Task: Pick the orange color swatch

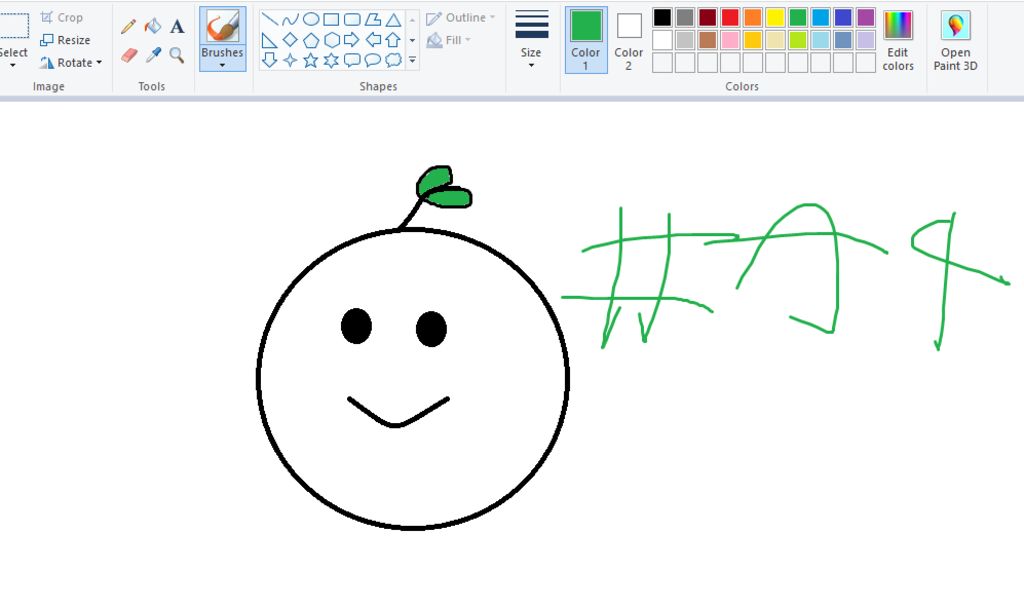Action: [x=752, y=17]
